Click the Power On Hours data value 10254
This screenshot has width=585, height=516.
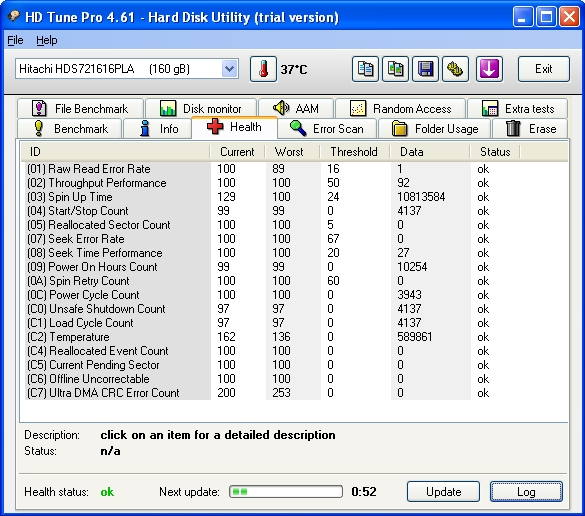[x=412, y=267]
